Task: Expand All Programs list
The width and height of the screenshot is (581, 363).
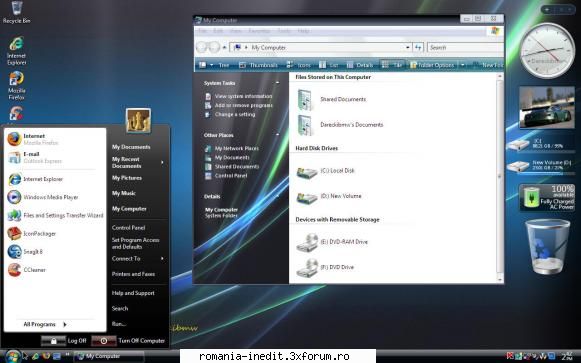Action: tap(45, 324)
